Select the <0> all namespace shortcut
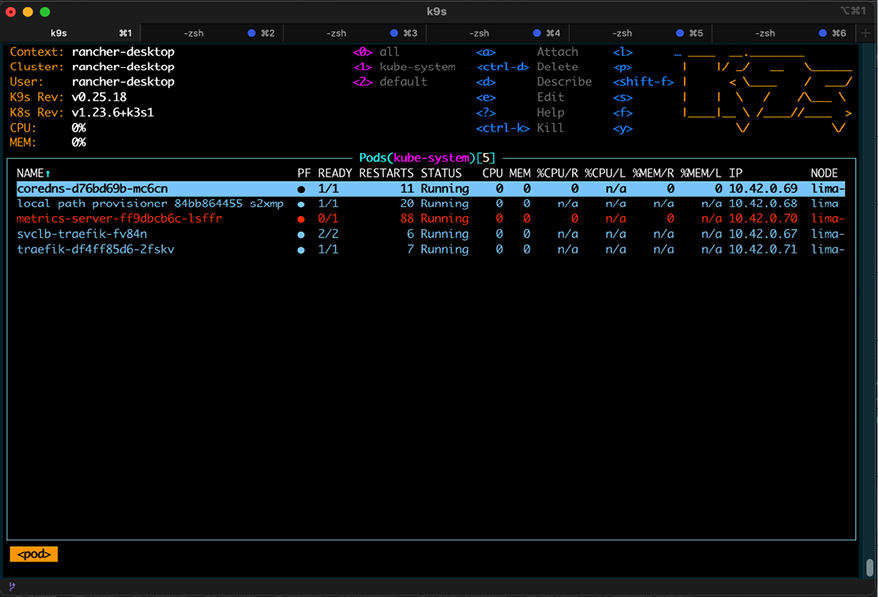878x597 pixels. [376, 52]
